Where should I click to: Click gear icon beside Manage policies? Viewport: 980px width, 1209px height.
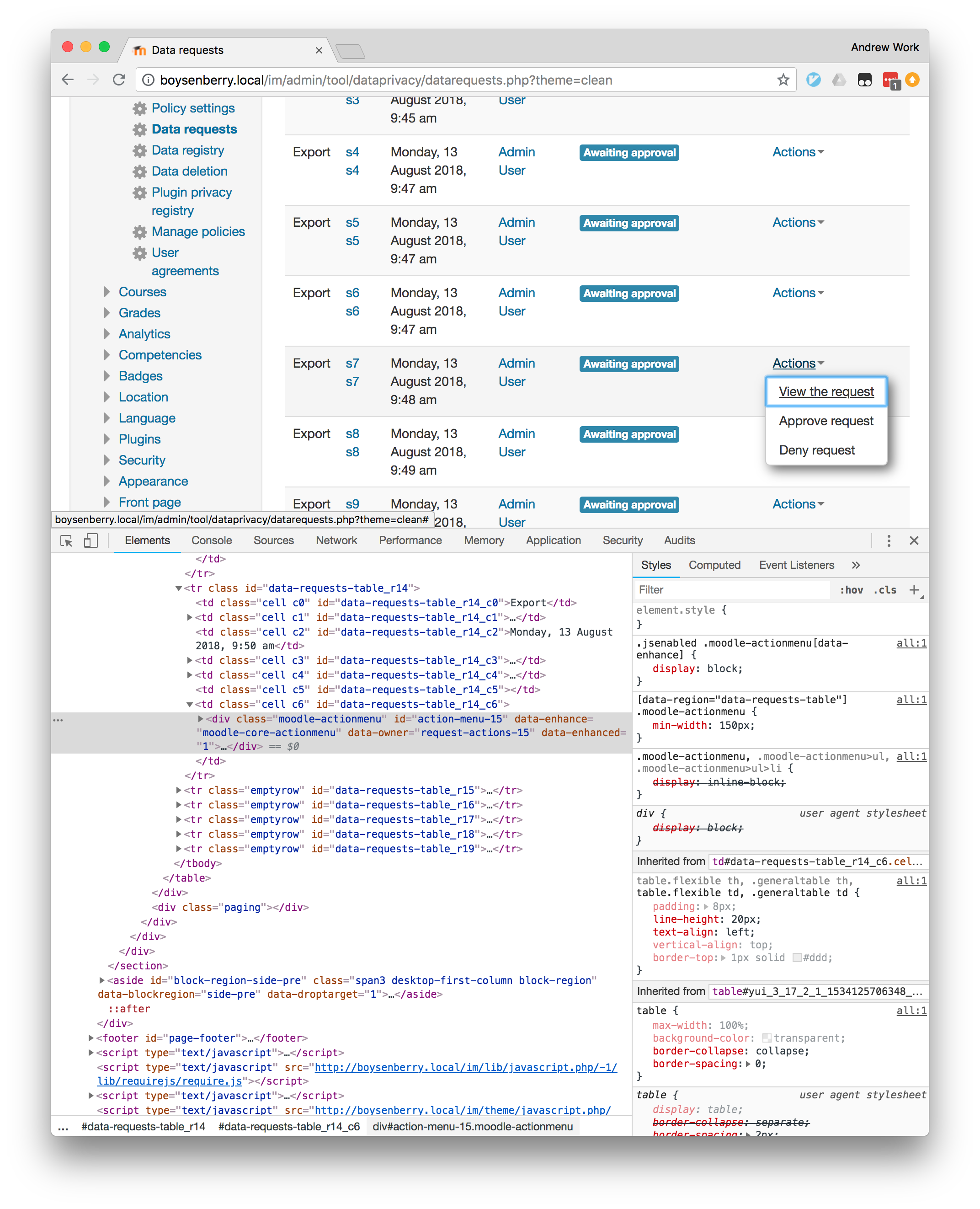pyautogui.click(x=139, y=232)
